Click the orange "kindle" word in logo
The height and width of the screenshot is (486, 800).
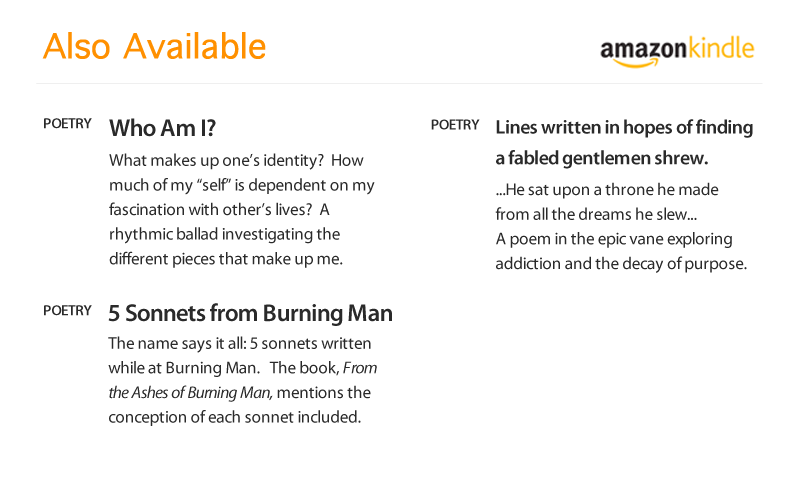[722, 48]
